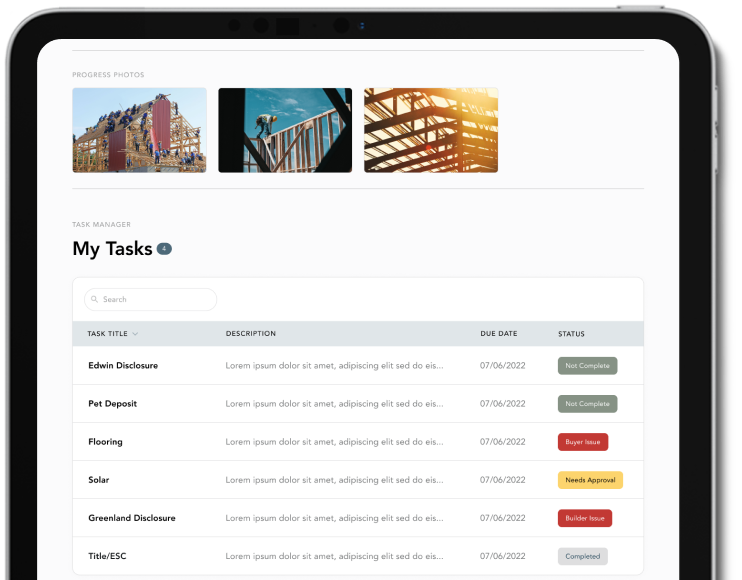
Task: Click the My Tasks heading
Action: [x=112, y=249]
